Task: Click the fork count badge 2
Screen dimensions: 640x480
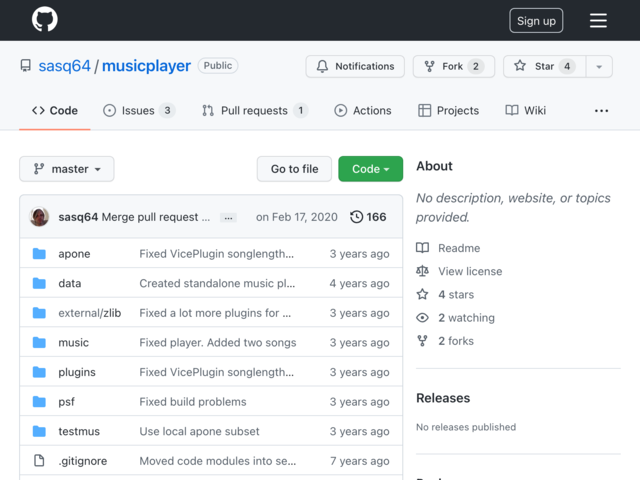Action: click(x=476, y=66)
